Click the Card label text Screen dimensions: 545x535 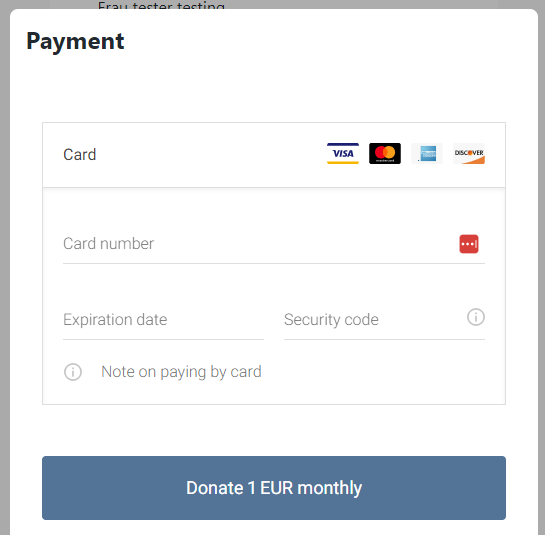click(80, 155)
